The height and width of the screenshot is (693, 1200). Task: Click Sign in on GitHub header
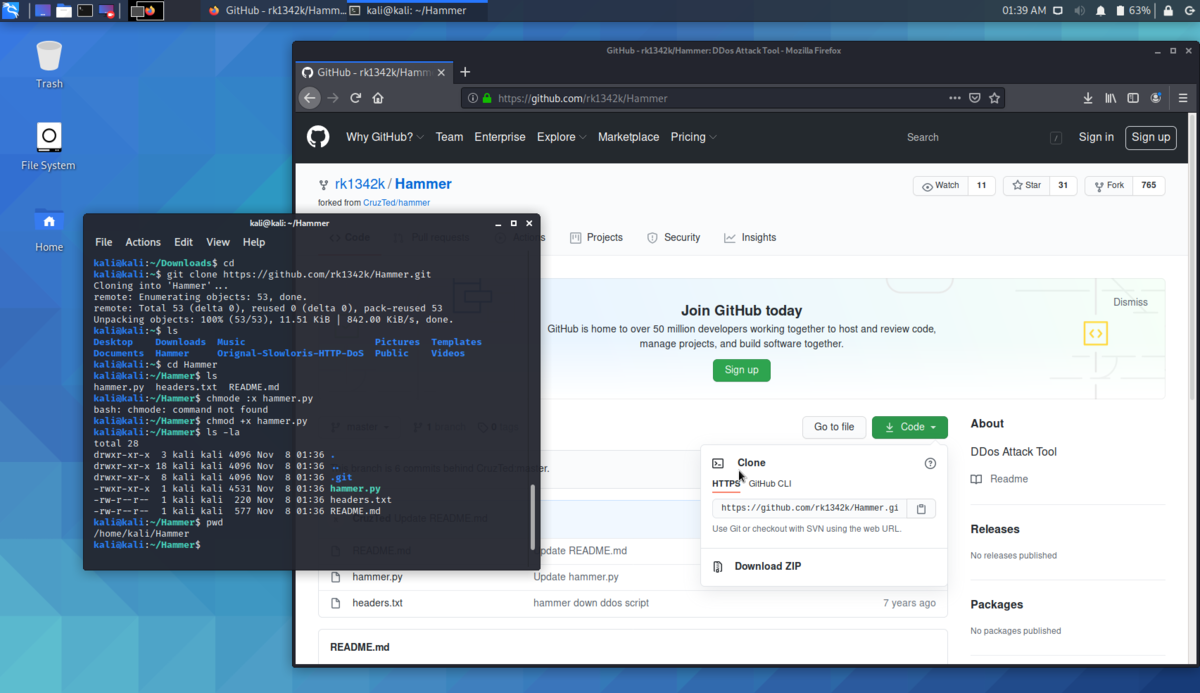point(1096,137)
